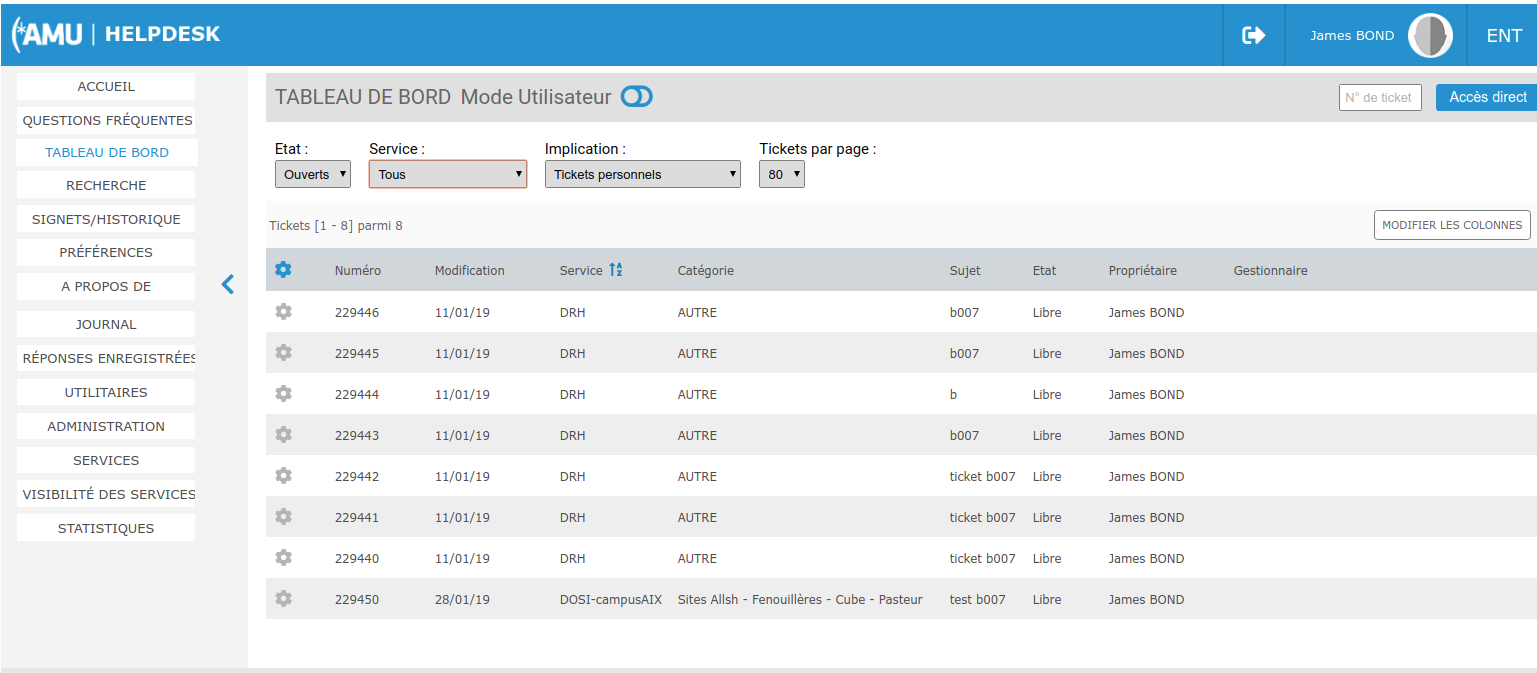This screenshot has height=673, width=1537.
Task: Open gear menu for ticket 229450
Action: [283, 599]
